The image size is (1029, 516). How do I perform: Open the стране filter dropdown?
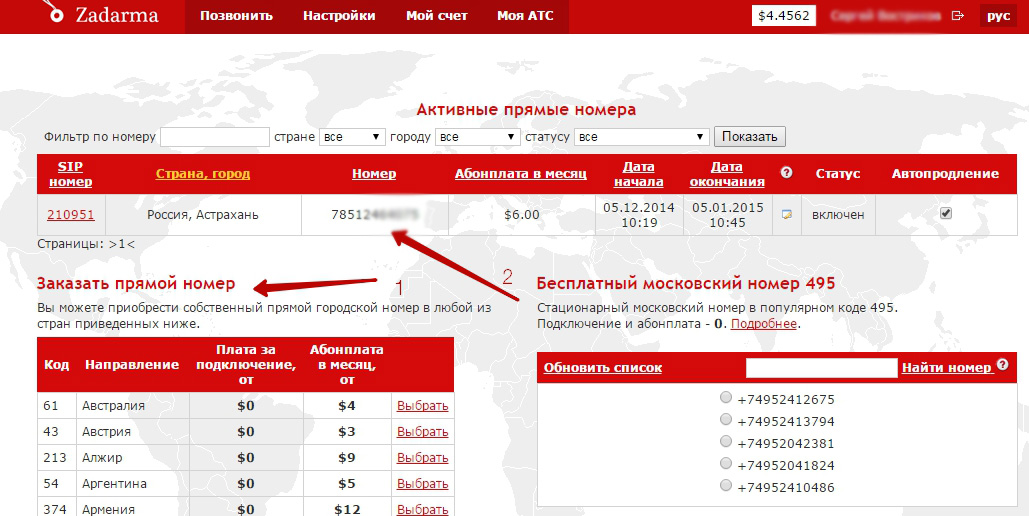352,137
